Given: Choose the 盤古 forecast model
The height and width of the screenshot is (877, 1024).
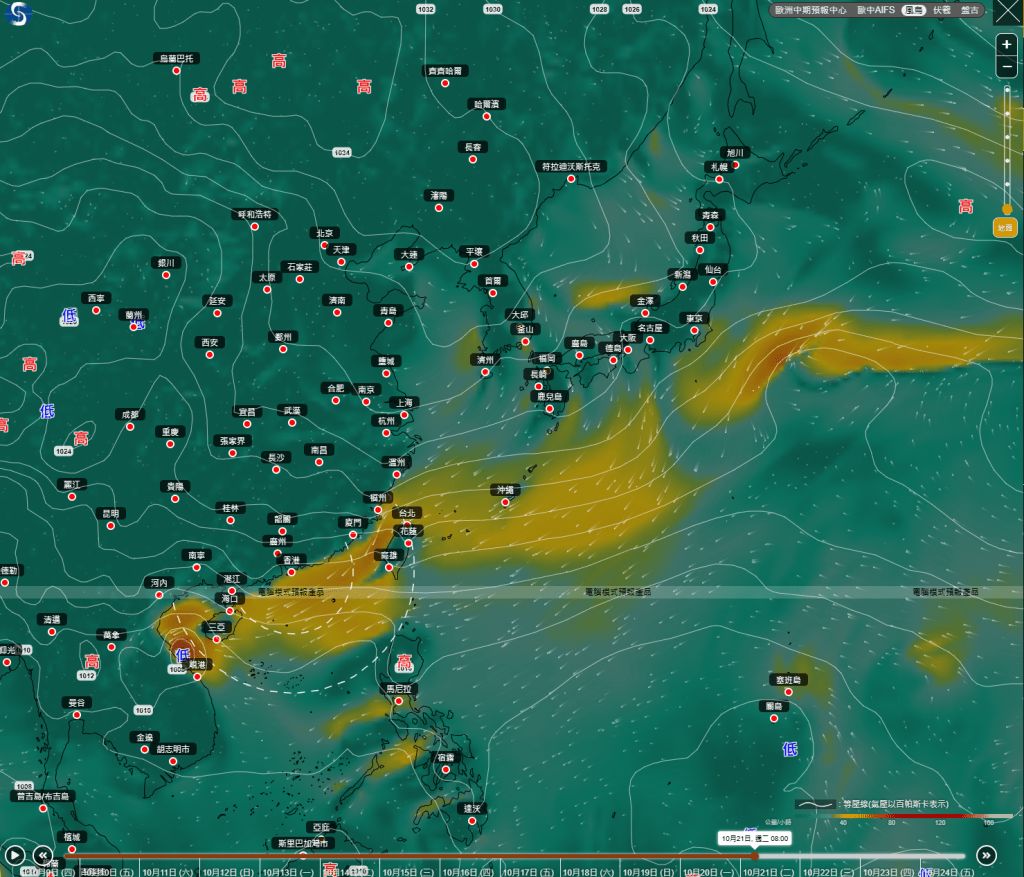Looking at the screenshot, I should [x=970, y=10].
